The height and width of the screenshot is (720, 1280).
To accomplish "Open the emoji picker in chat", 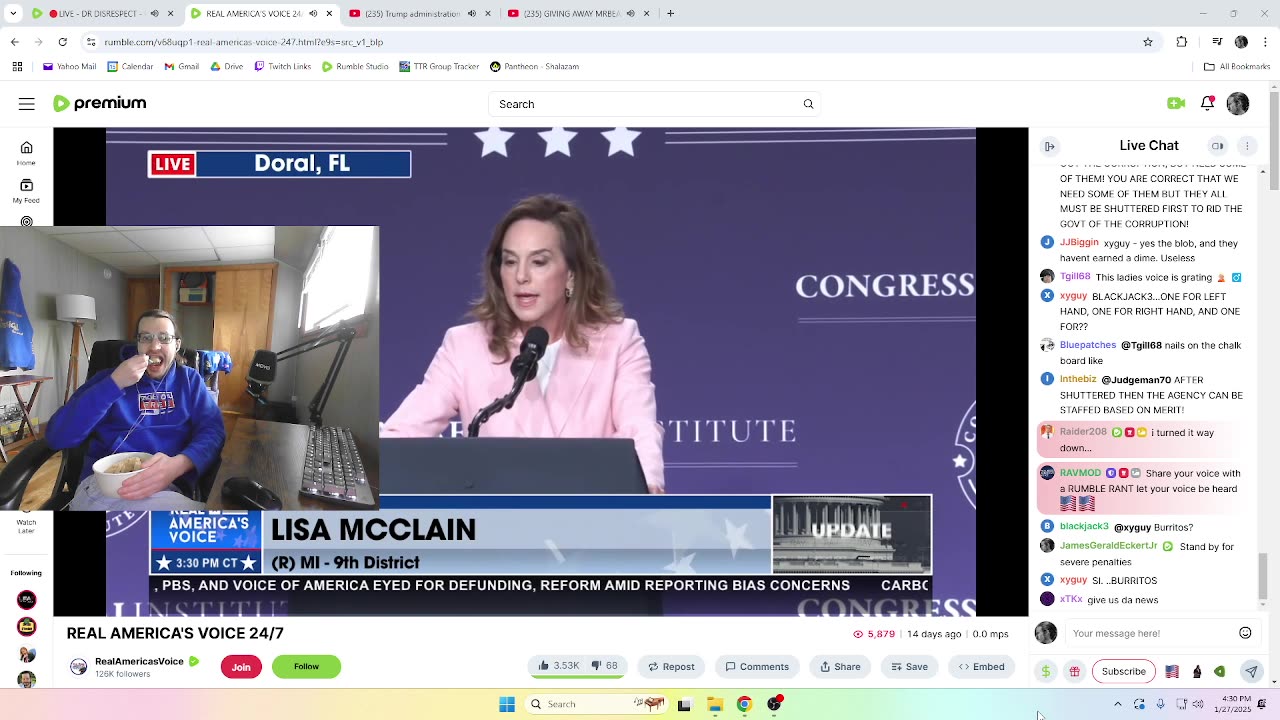I will coord(1245,633).
